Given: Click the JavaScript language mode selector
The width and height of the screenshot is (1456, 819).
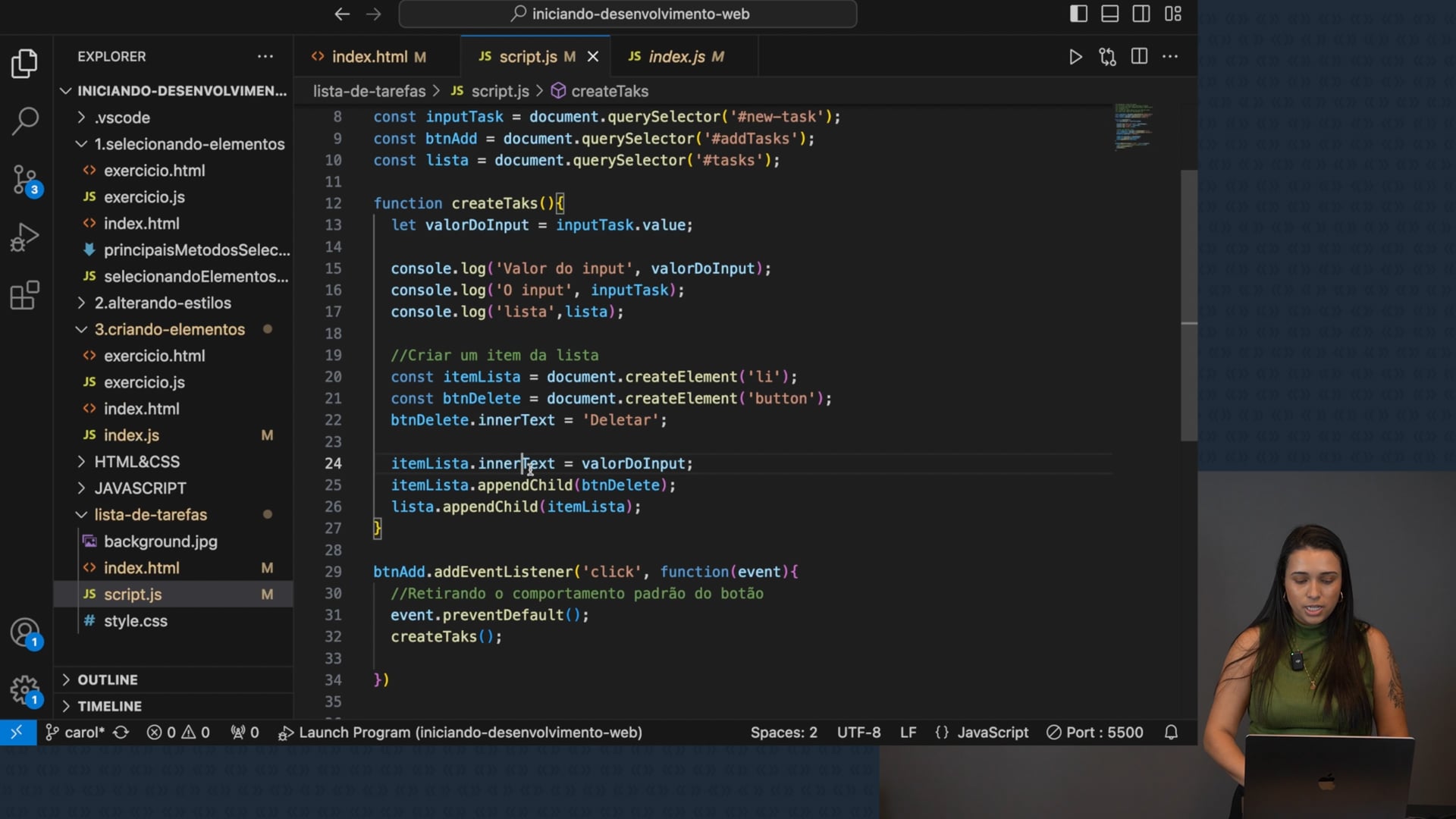Looking at the screenshot, I should click(992, 733).
